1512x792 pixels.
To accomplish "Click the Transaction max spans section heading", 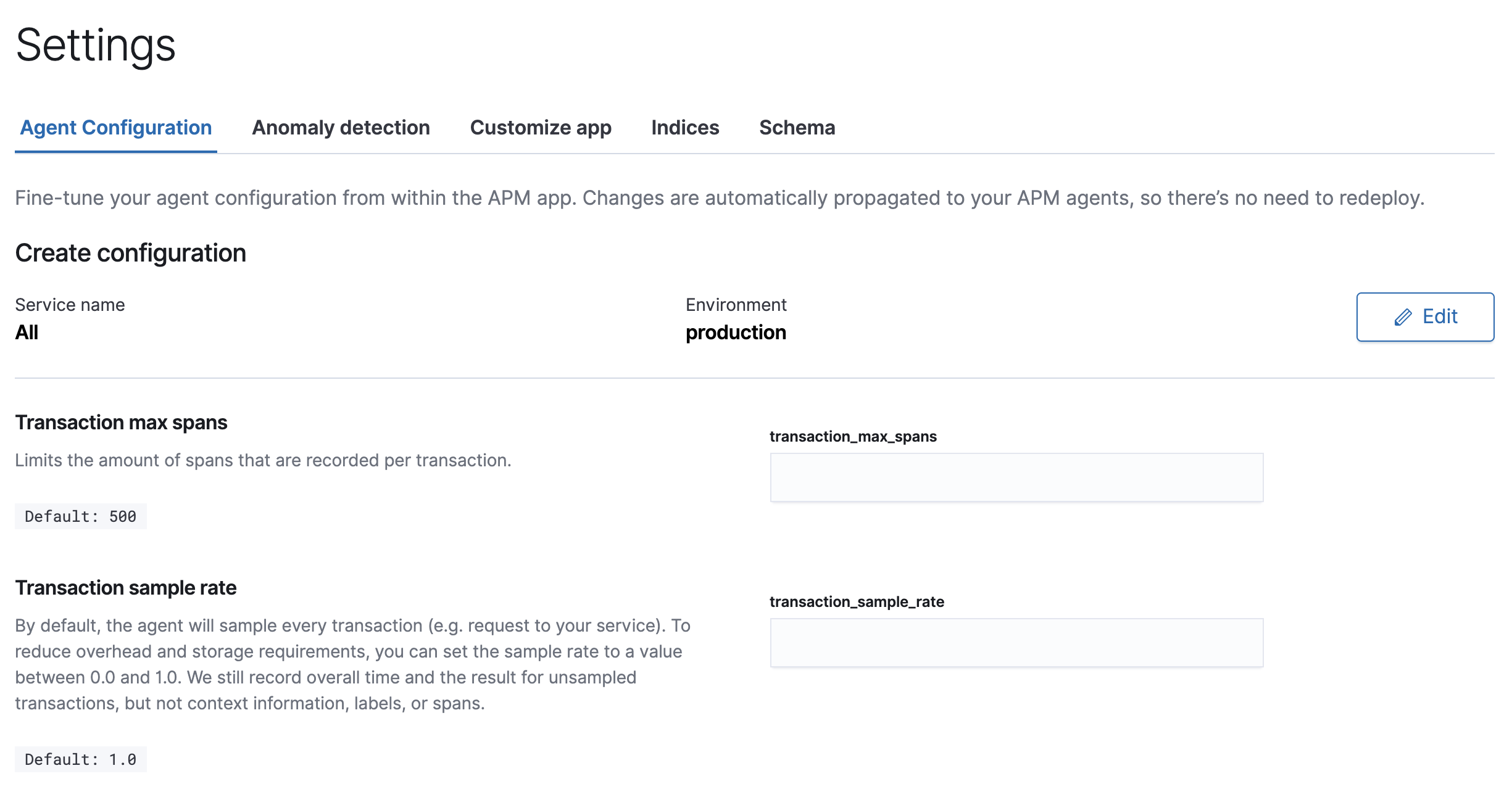I will pos(122,423).
